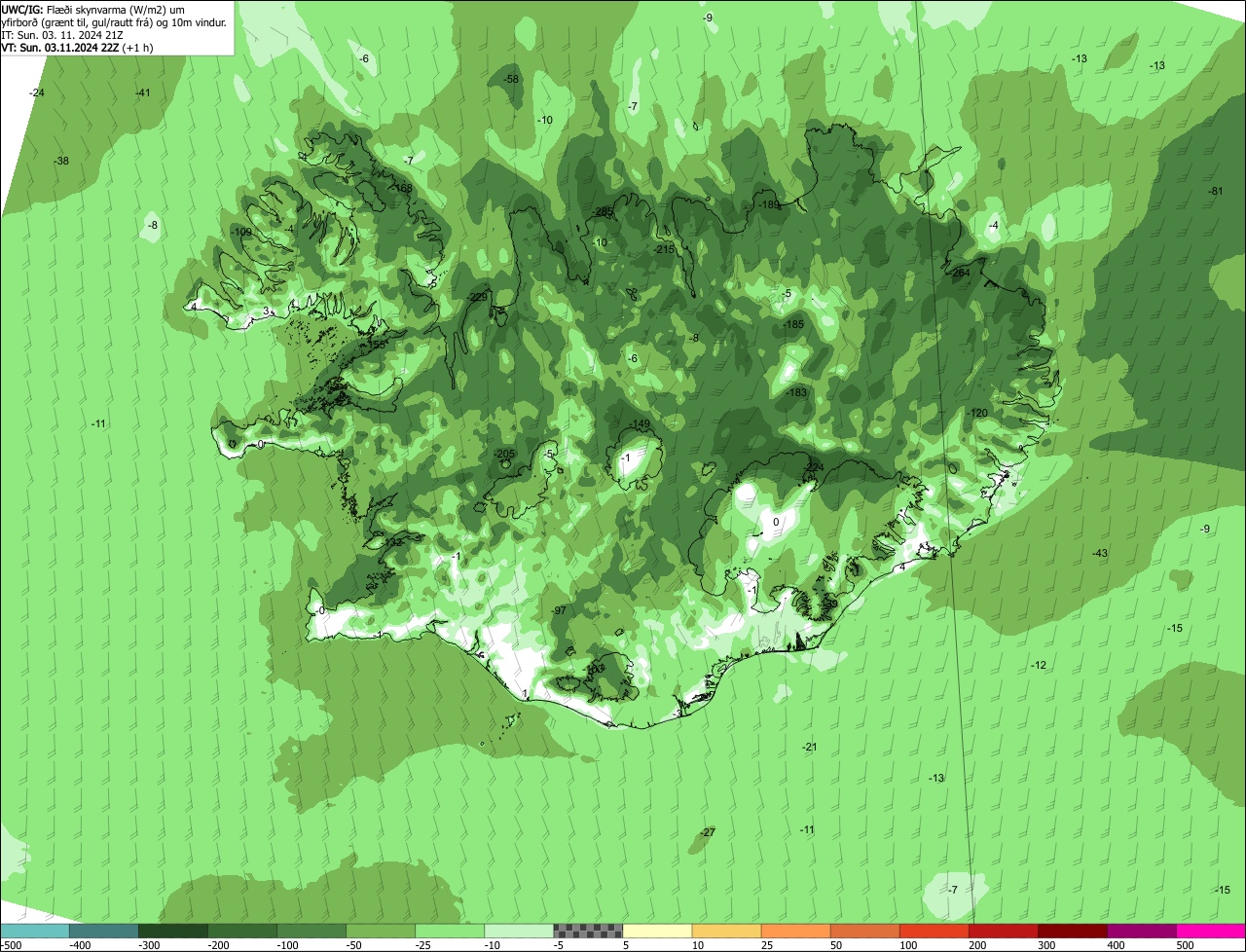Click the legend swatch between 25 and 50

796,931
